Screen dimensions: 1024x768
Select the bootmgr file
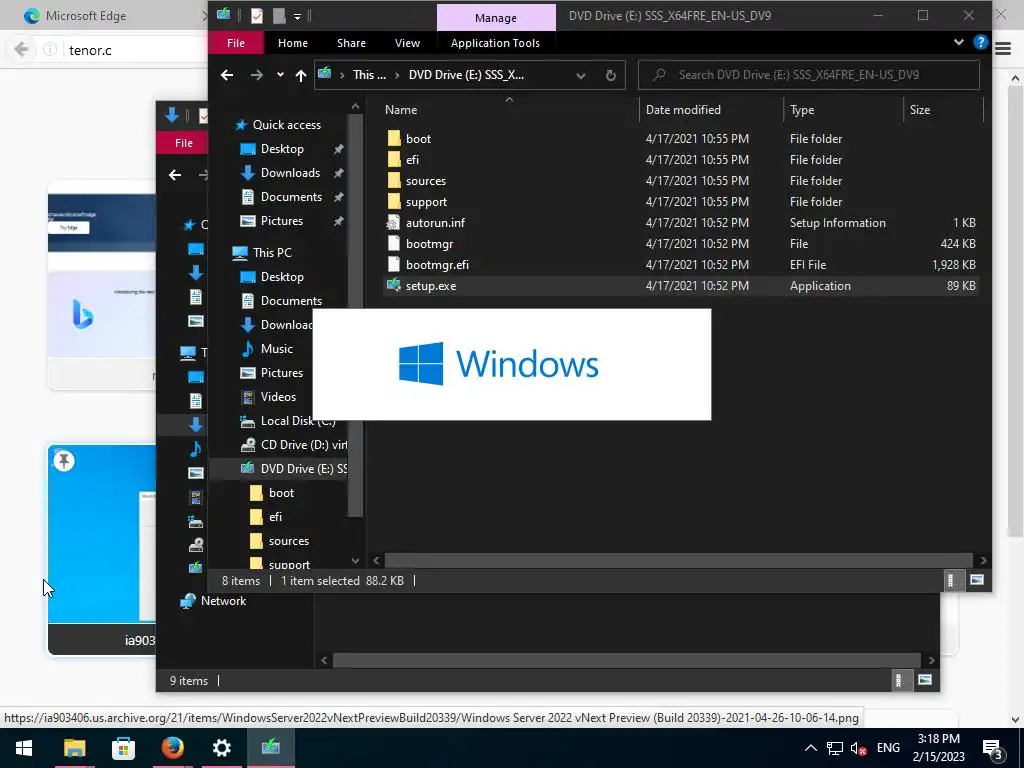tap(429, 244)
